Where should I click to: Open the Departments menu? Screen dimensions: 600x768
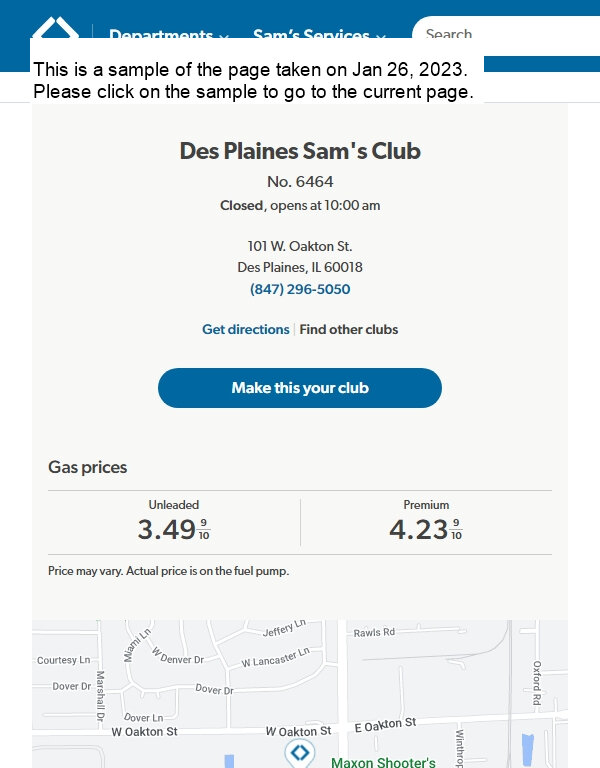161,34
